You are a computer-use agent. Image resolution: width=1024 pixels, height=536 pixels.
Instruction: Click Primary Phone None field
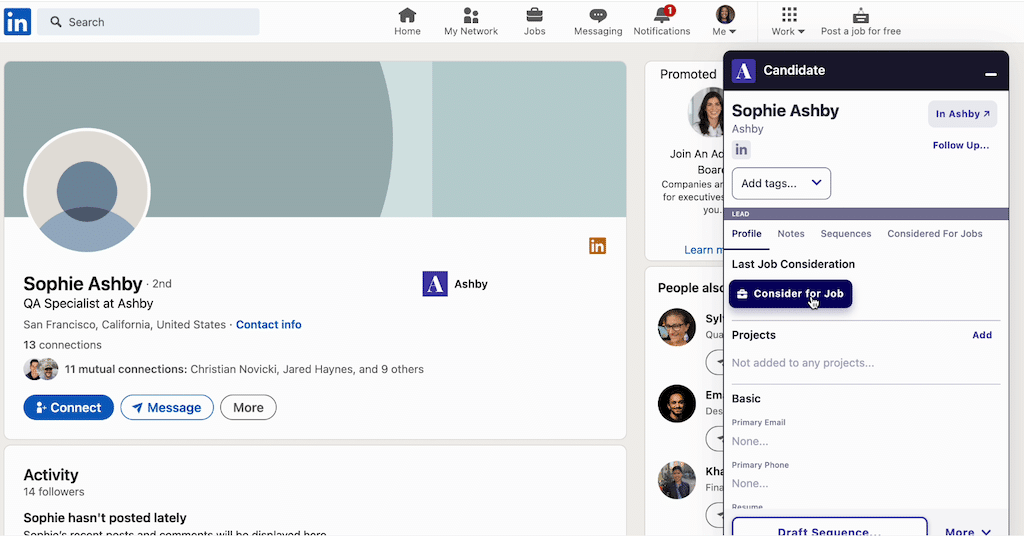click(750, 484)
